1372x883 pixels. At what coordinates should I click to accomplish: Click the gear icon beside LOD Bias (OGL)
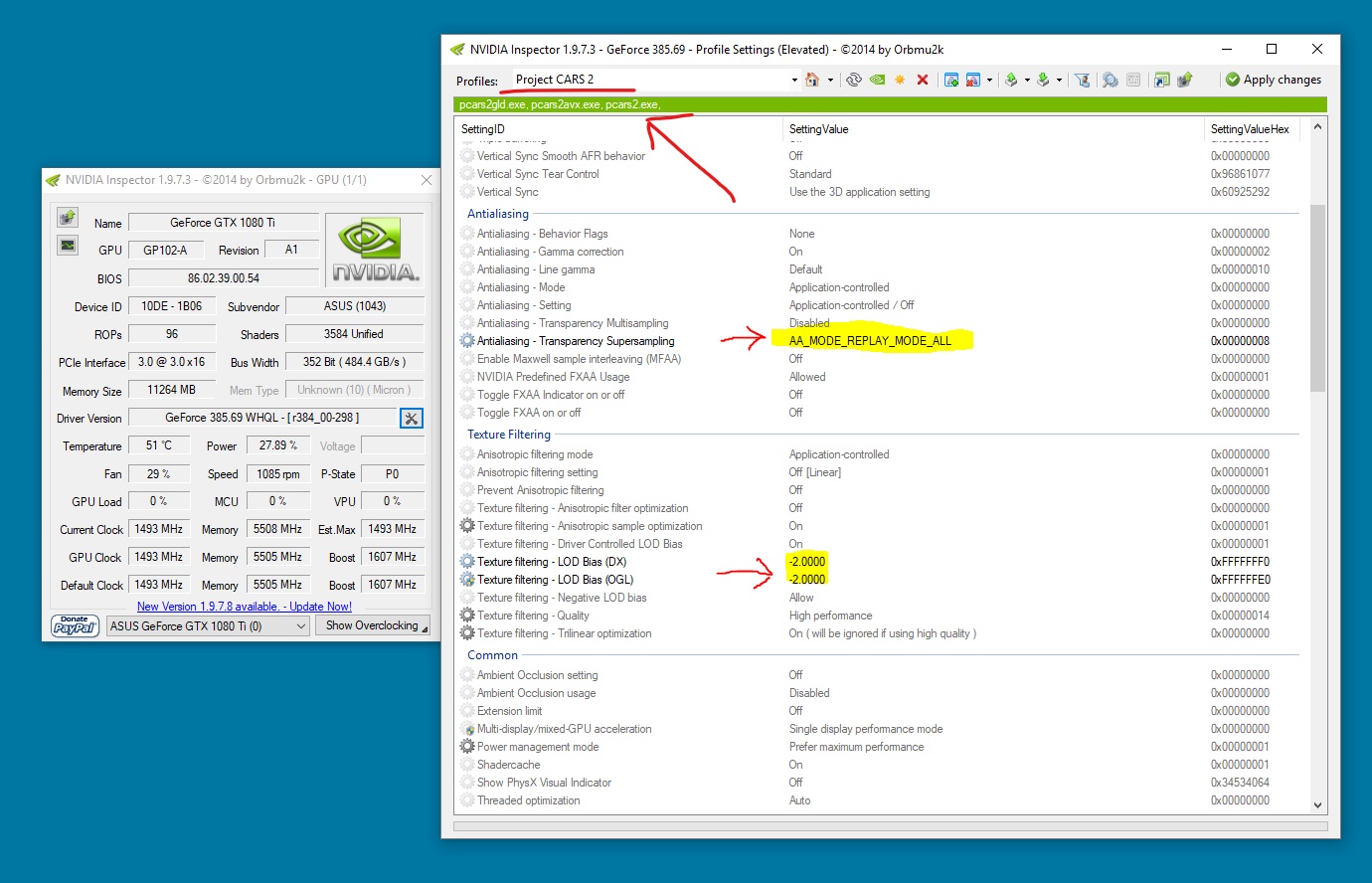[467, 580]
